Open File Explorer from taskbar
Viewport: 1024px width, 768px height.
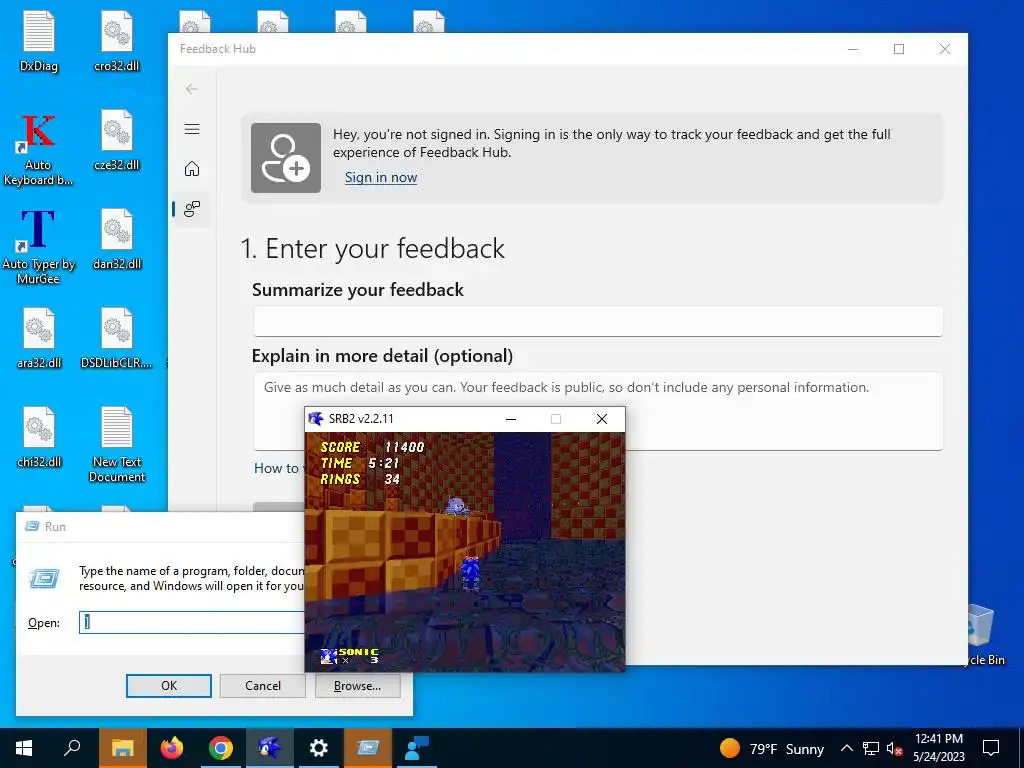click(x=122, y=748)
